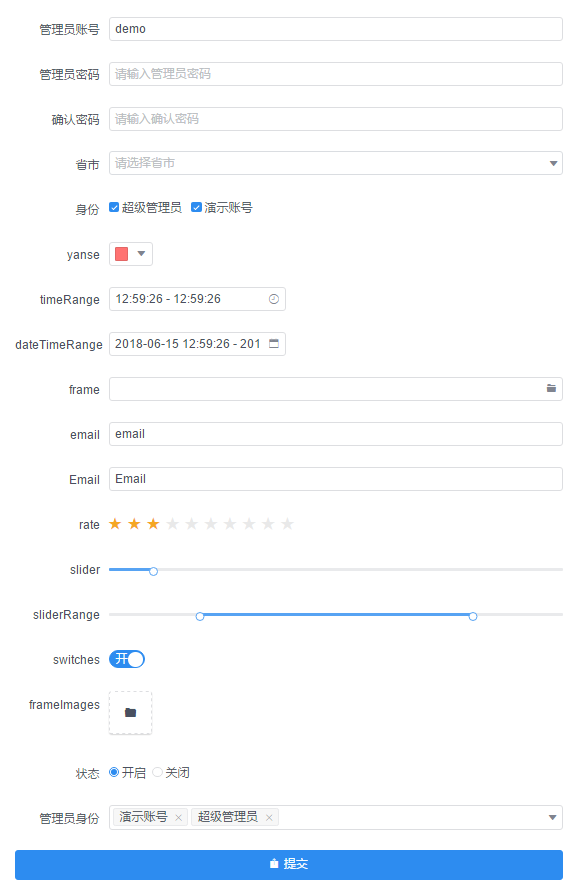Set rate to the eighth star
The height and width of the screenshot is (889, 576).
tap(249, 524)
